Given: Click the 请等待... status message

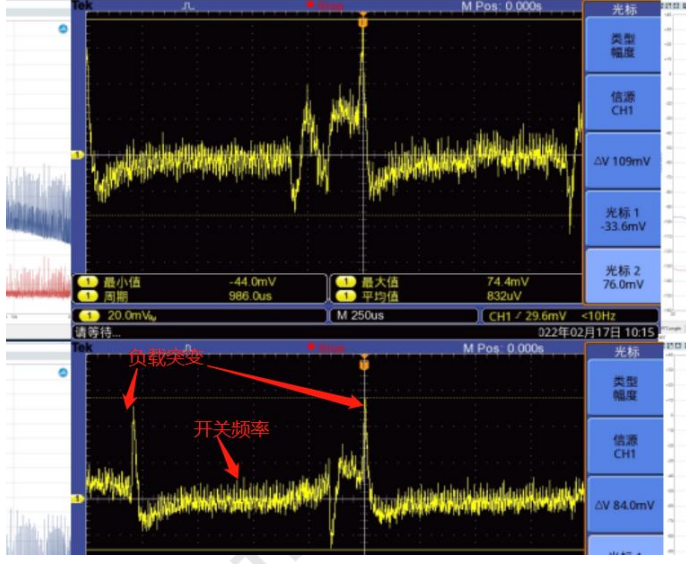Looking at the screenshot, I should pos(98,333).
